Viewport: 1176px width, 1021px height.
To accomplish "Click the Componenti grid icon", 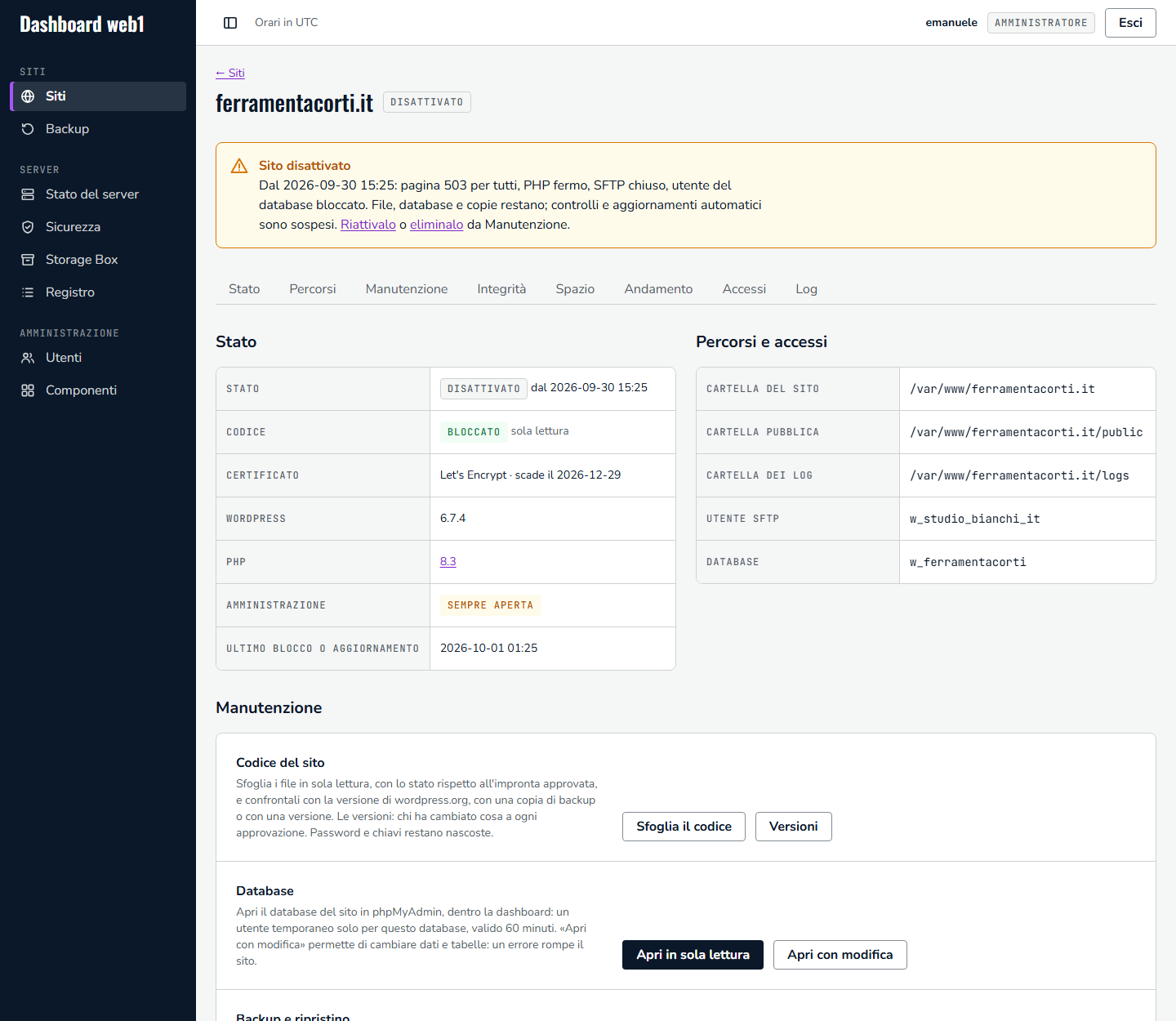I will (x=28, y=390).
